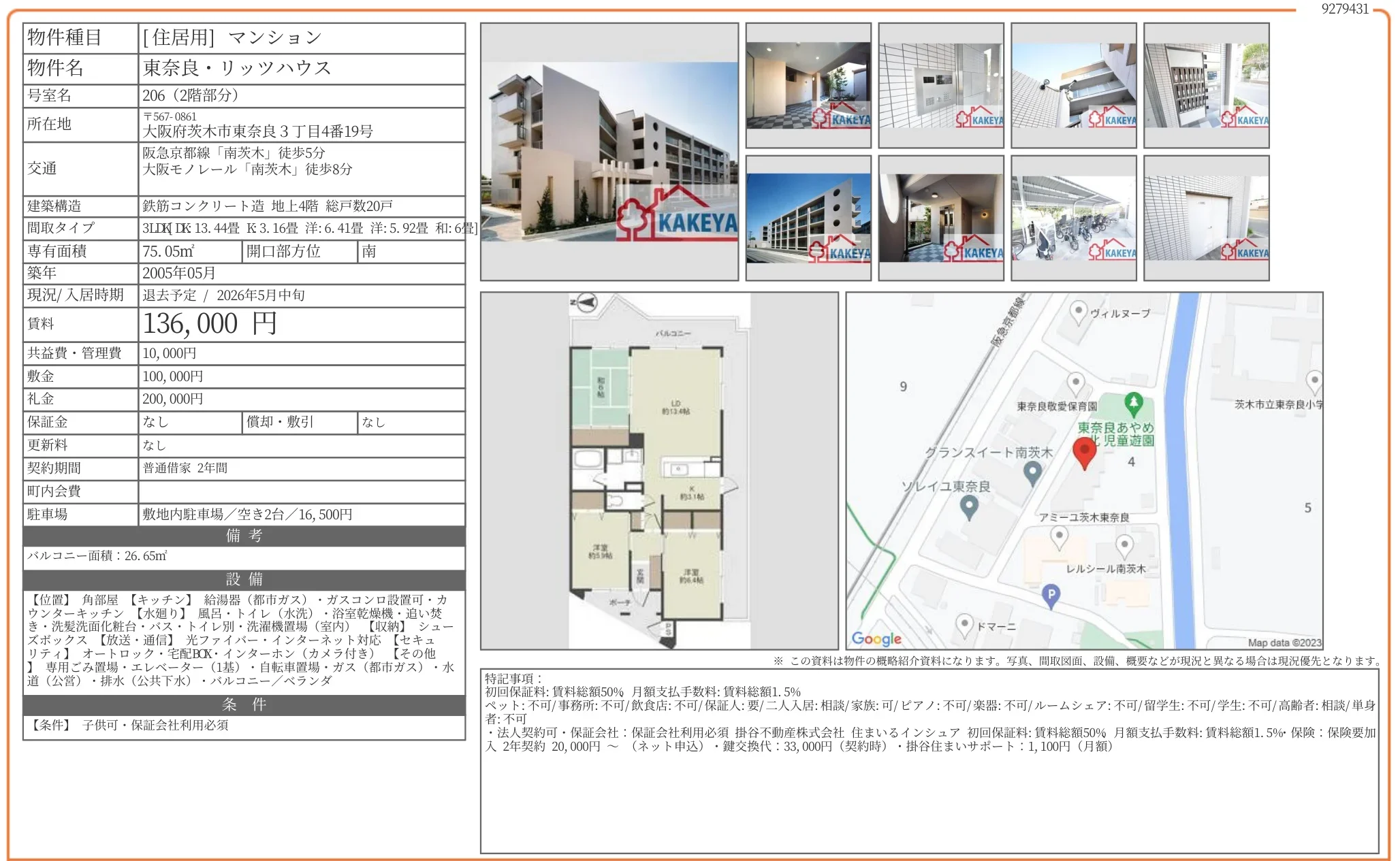Image resolution: width=1400 pixels, height=861 pixels.
Task: Click the 東奈良・リッツハウス property name
Action: (237, 68)
